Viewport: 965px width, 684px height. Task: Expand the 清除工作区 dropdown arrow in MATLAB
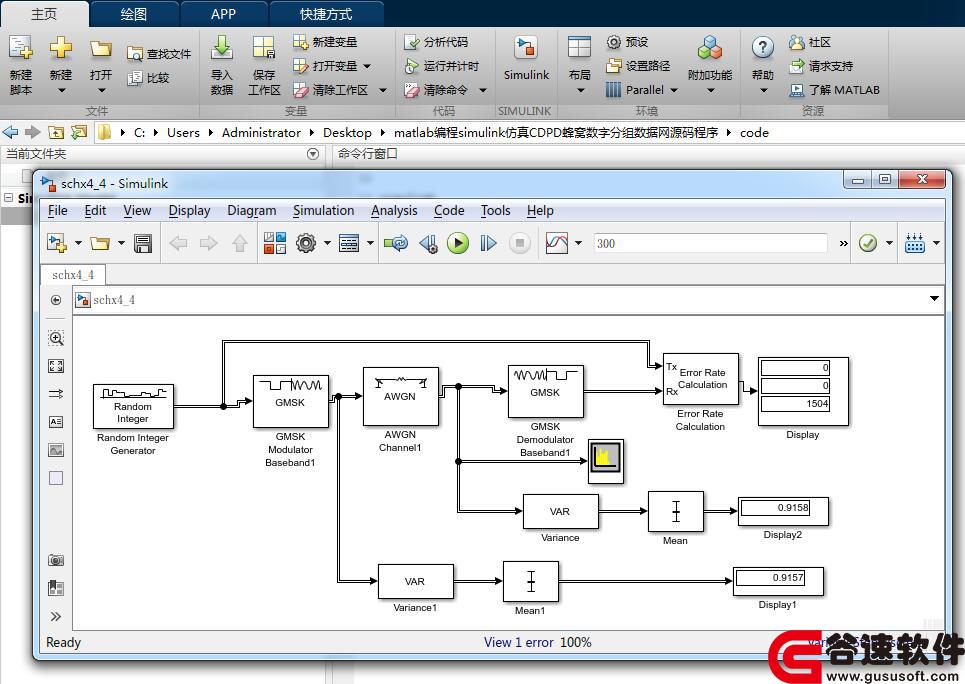tap(383, 91)
